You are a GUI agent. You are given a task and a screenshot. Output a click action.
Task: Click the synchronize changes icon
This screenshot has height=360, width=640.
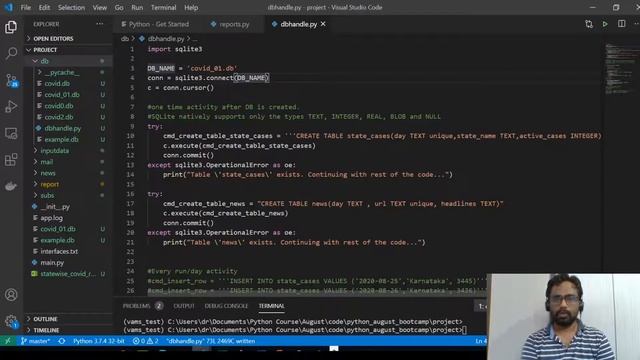coord(62,341)
